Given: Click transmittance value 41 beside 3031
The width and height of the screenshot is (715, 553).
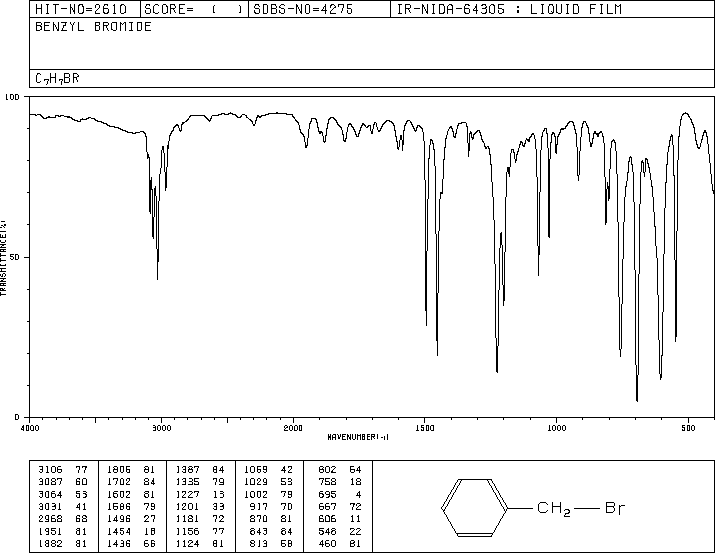Looking at the screenshot, I should pyautogui.click(x=81, y=506).
